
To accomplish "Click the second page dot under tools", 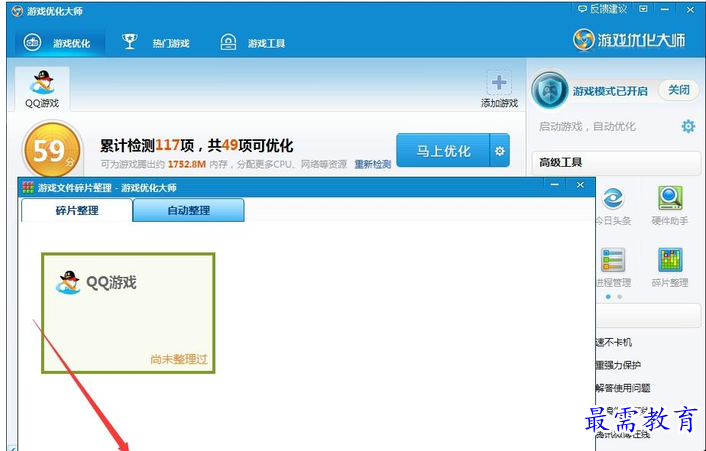I will tap(620, 297).
